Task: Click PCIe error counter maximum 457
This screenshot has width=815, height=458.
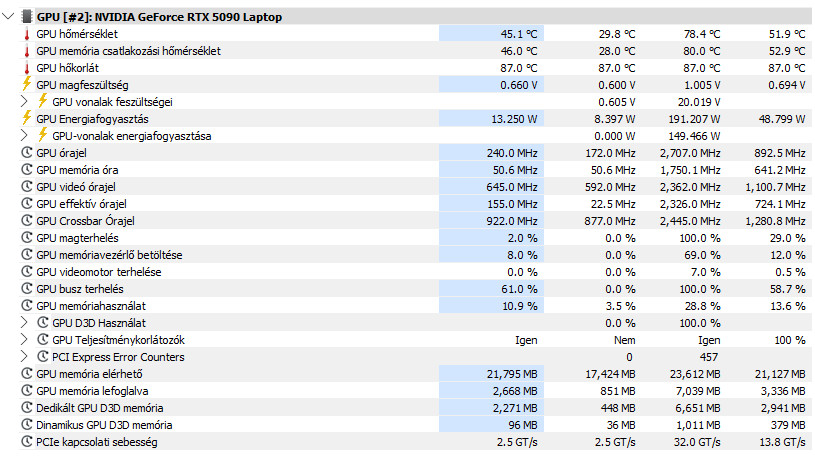Action: [709, 357]
